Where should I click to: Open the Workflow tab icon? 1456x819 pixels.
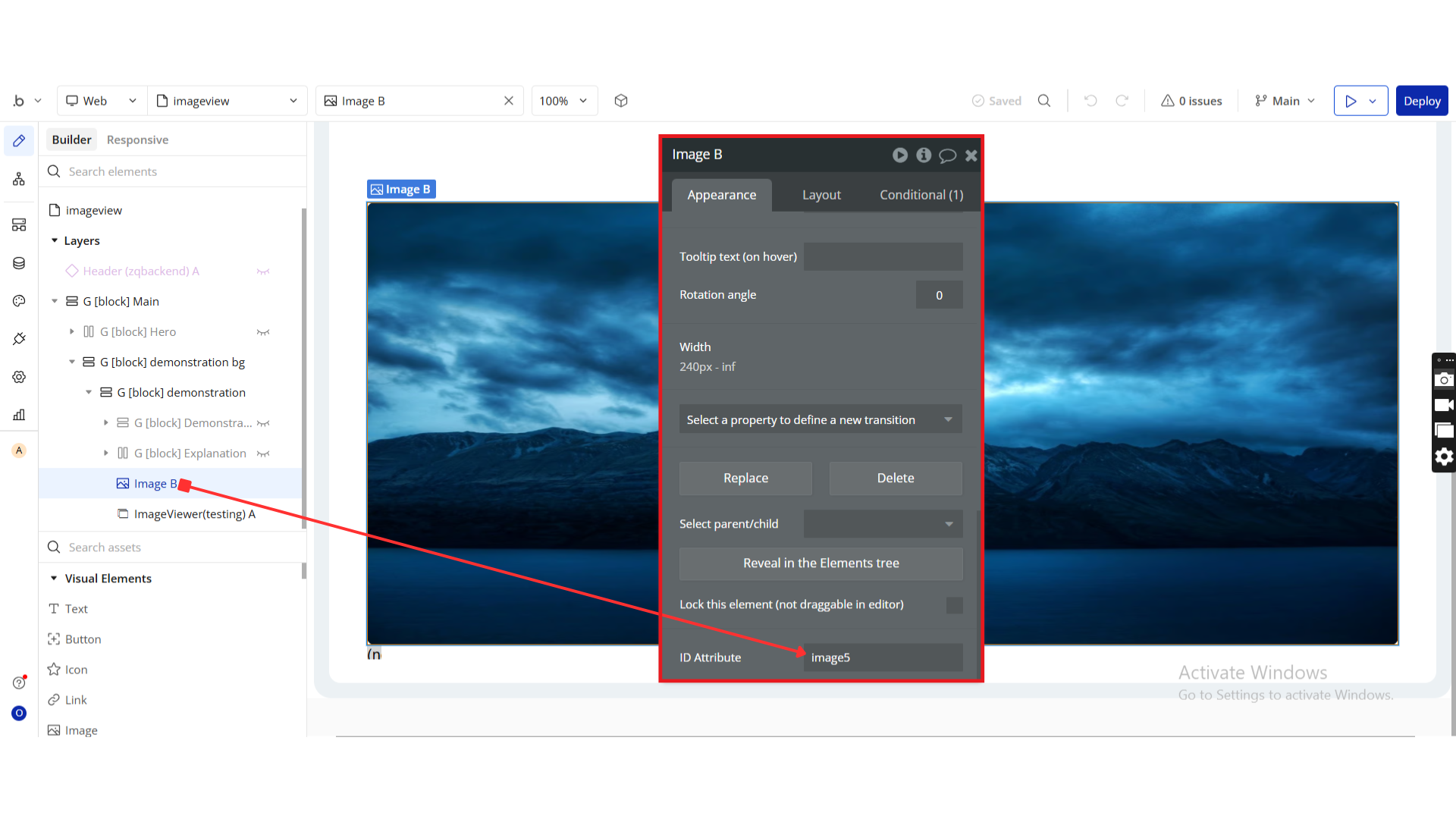pyautogui.click(x=19, y=179)
